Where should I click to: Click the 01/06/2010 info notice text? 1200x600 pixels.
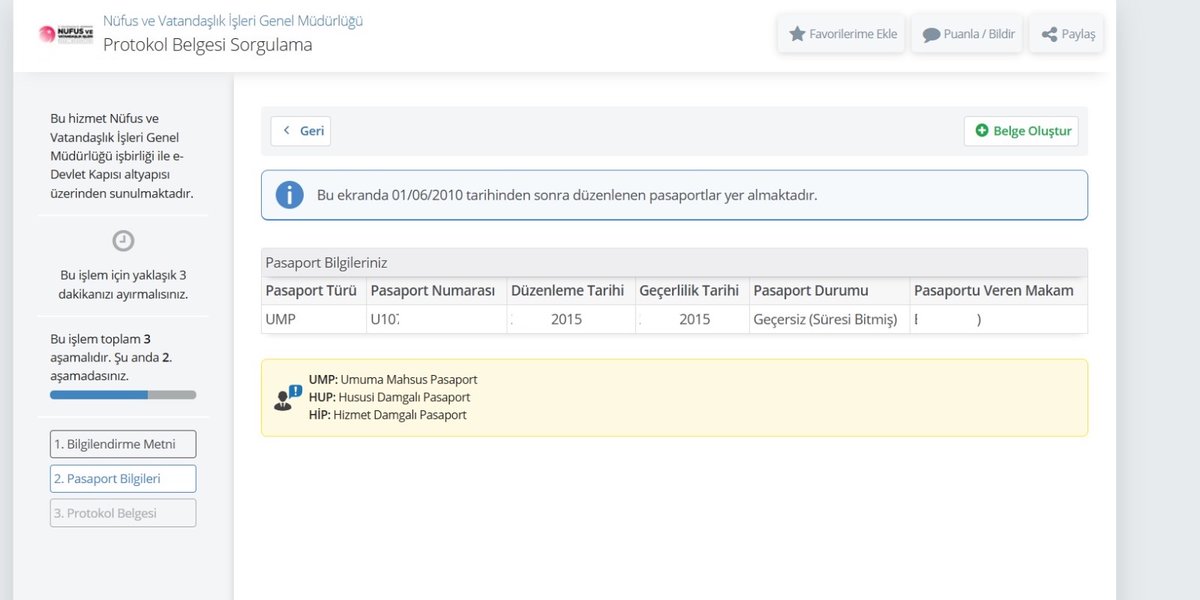[x=567, y=195]
